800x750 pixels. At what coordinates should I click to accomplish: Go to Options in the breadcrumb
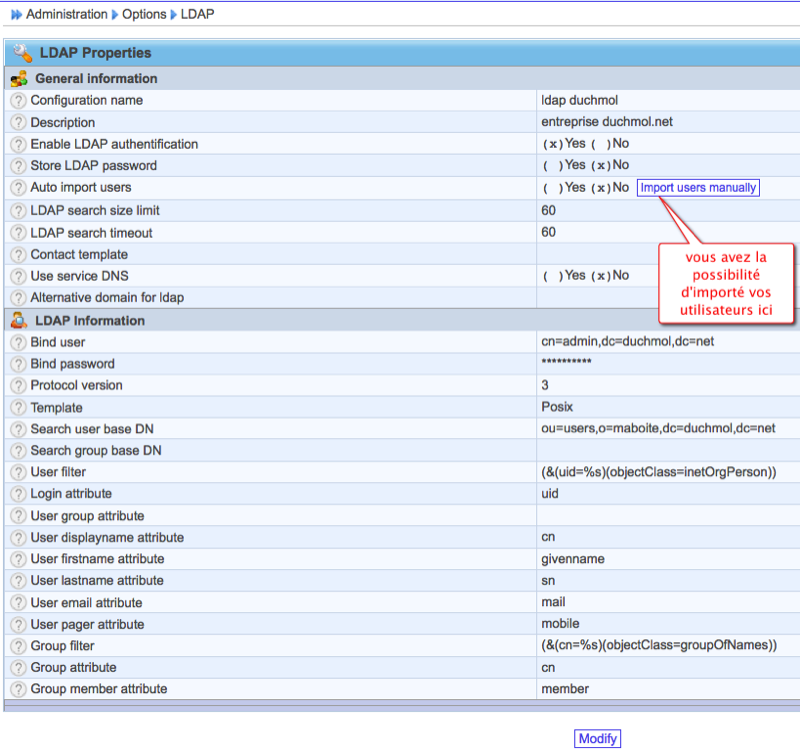[144, 14]
